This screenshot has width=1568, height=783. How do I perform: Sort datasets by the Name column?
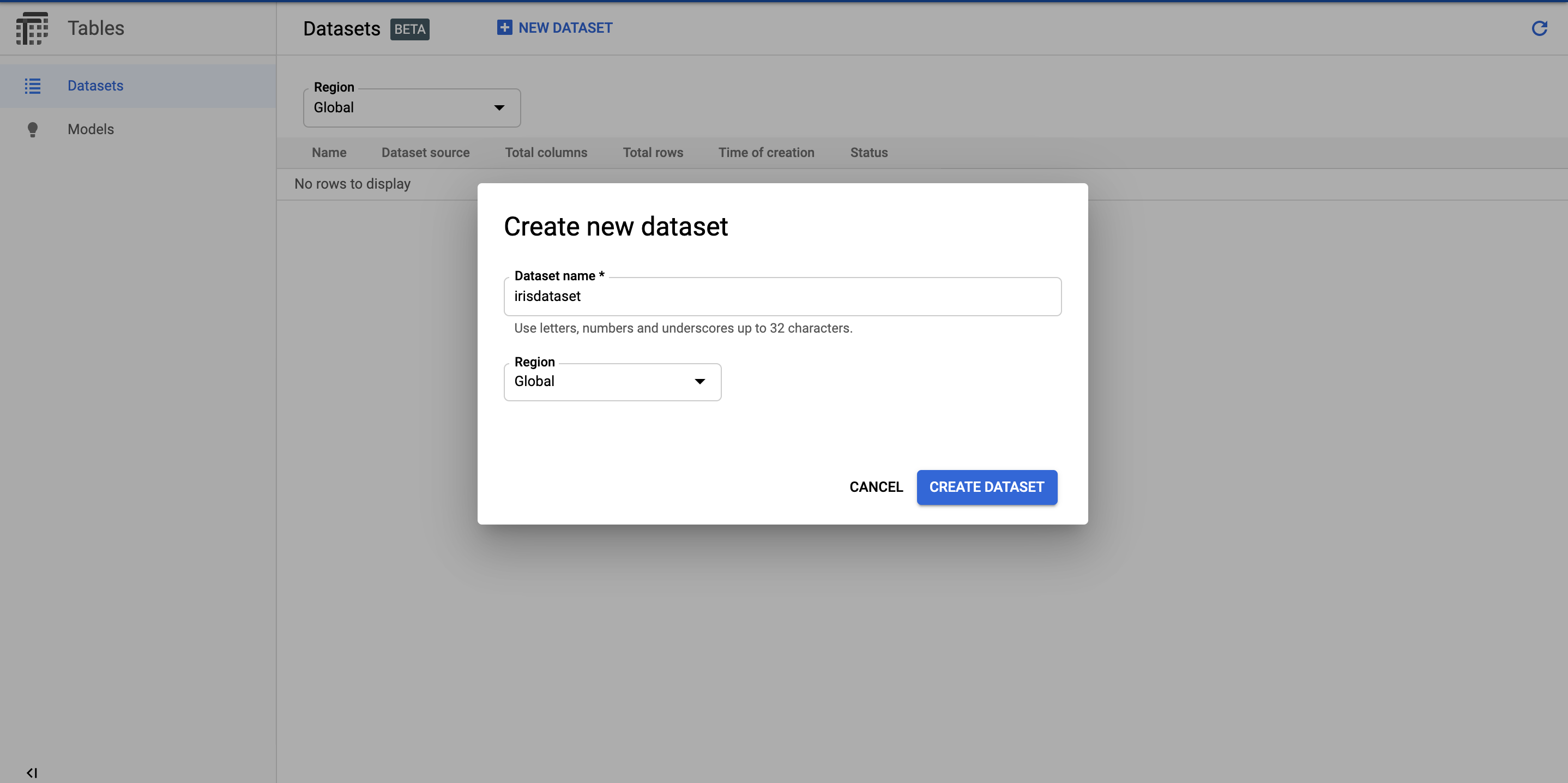tap(329, 152)
